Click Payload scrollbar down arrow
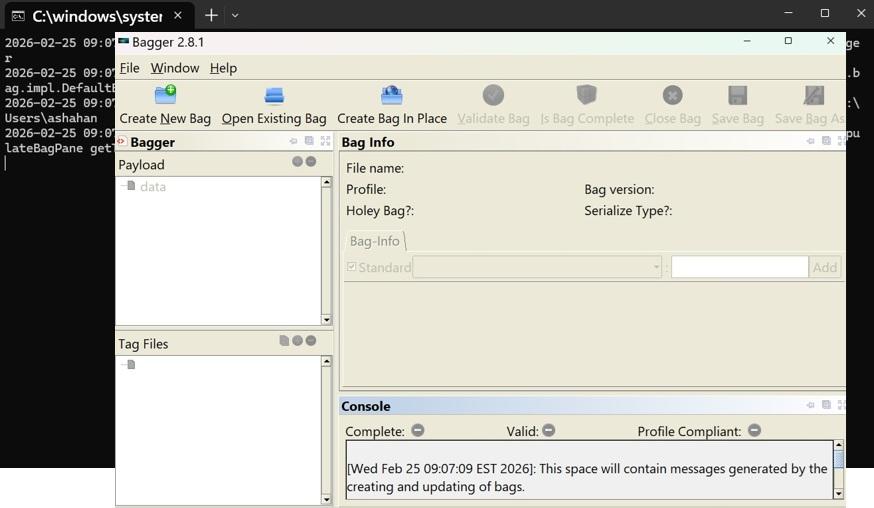The height and width of the screenshot is (508, 874). pyautogui.click(x=327, y=320)
